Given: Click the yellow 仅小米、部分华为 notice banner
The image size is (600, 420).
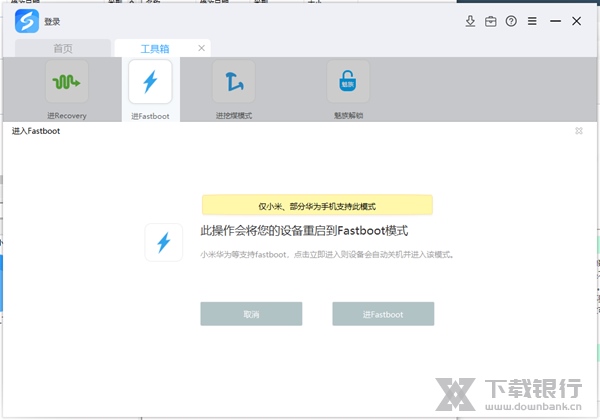Looking at the screenshot, I should click(x=317, y=205).
